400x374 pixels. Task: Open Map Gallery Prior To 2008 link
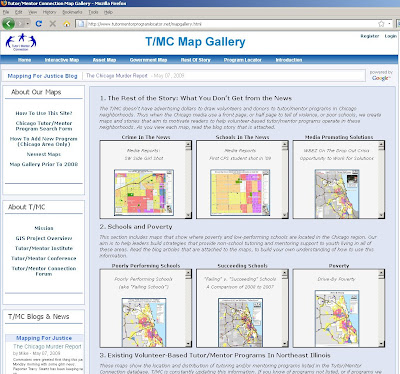click(x=44, y=164)
